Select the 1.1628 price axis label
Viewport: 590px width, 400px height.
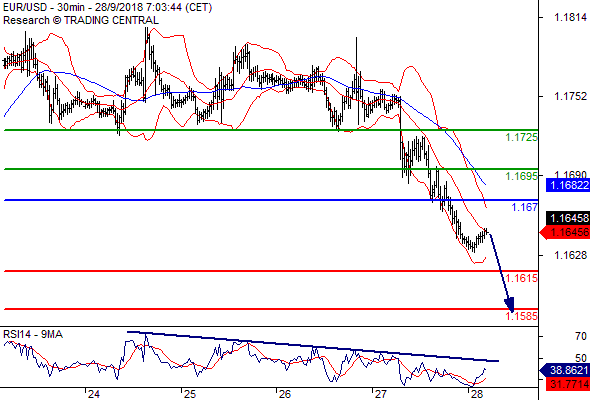tap(570, 255)
